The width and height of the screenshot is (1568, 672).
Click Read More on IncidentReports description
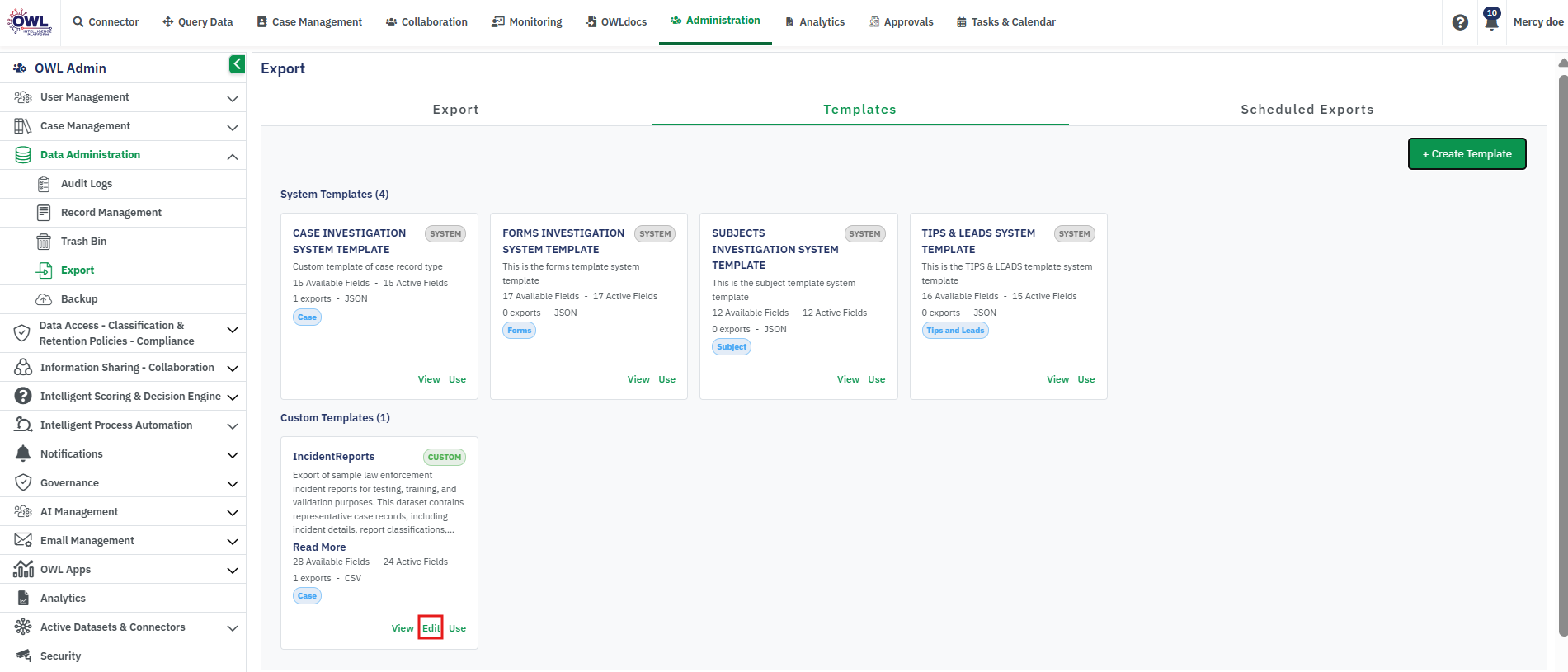point(319,547)
